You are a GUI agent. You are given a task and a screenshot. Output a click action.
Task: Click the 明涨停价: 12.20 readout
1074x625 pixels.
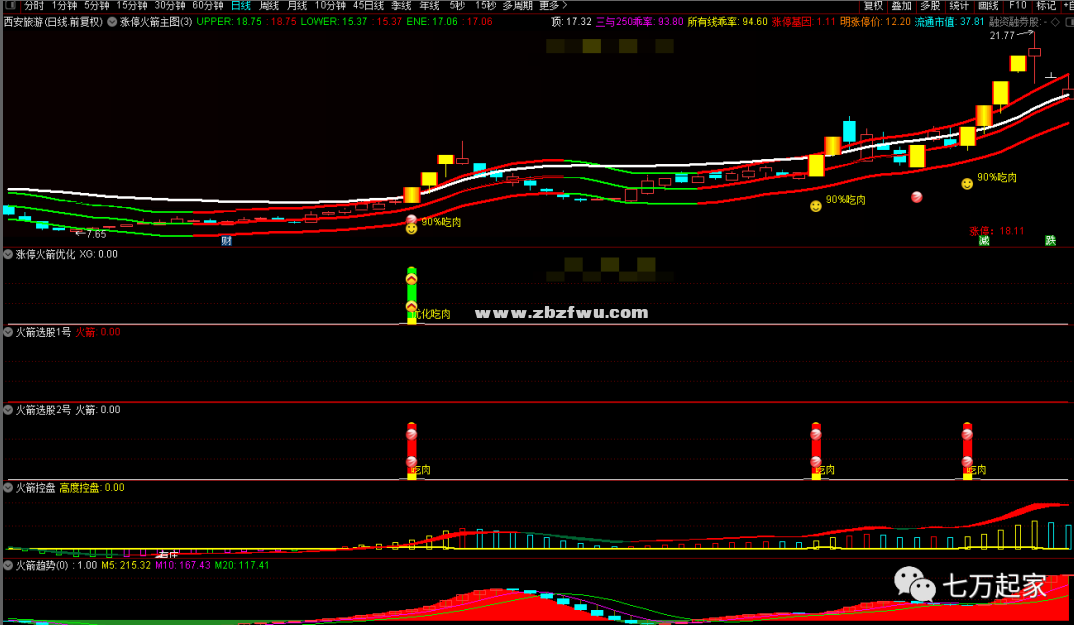point(875,22)
